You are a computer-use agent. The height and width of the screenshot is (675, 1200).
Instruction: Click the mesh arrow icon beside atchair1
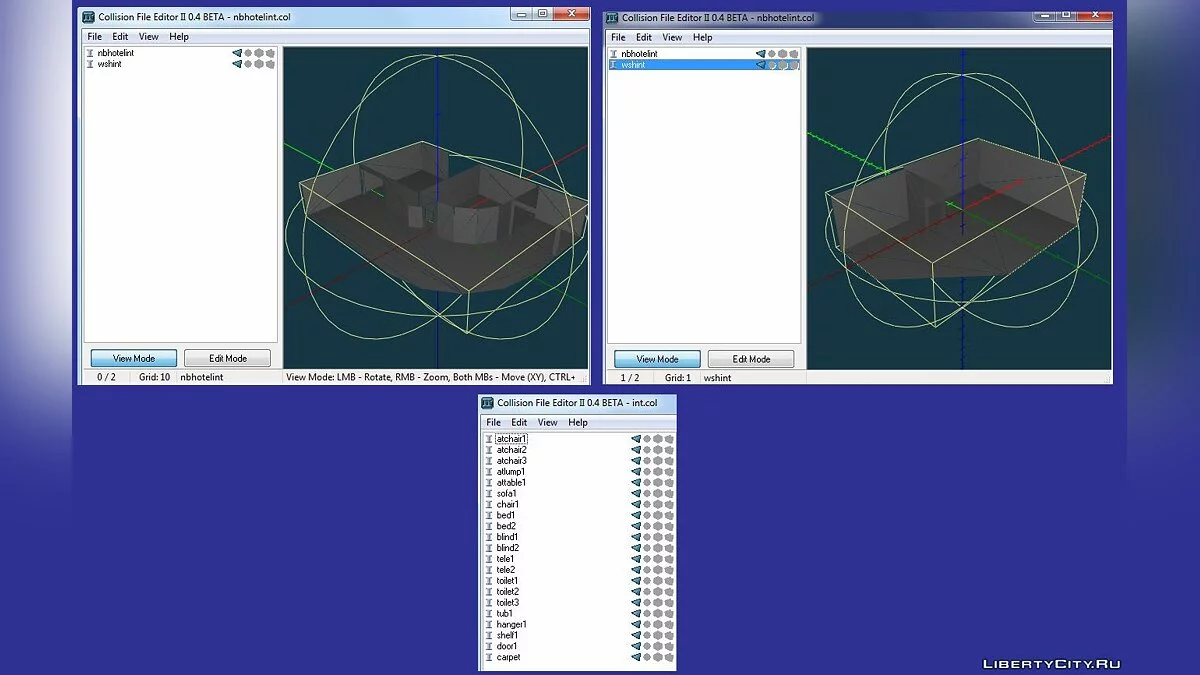[636, 439]
